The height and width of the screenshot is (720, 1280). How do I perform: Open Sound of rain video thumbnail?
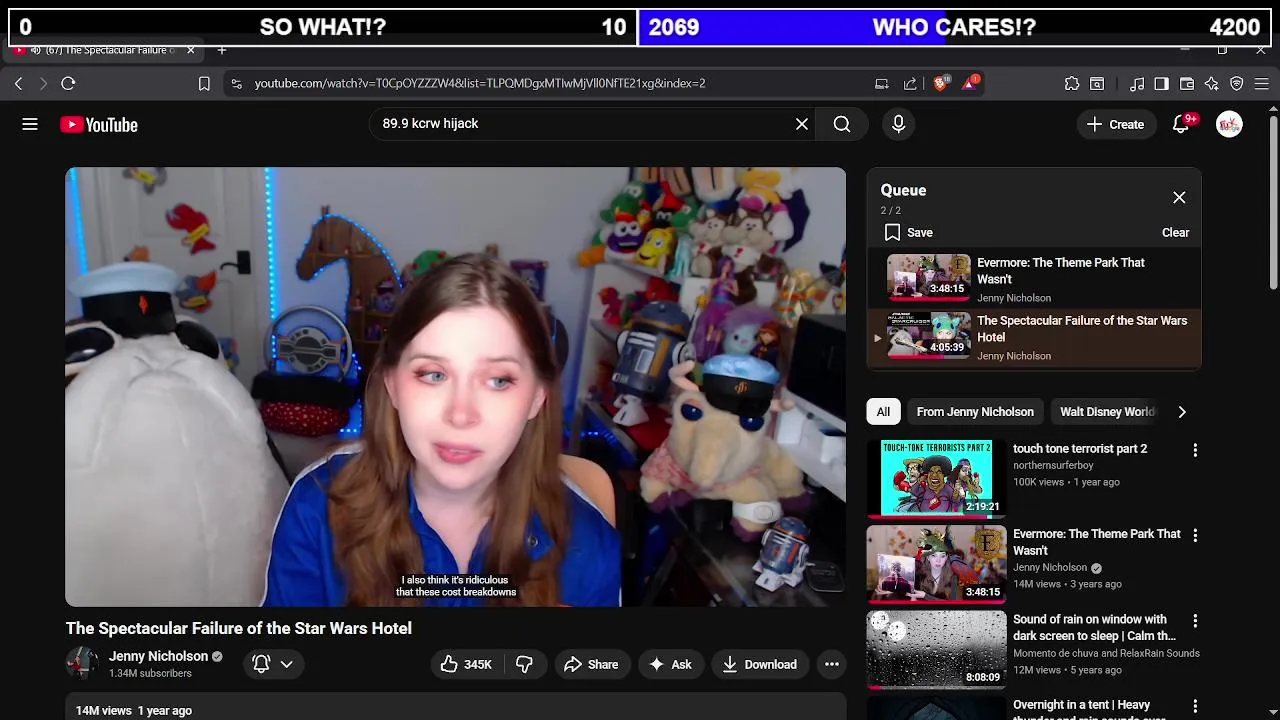[936, 649]
